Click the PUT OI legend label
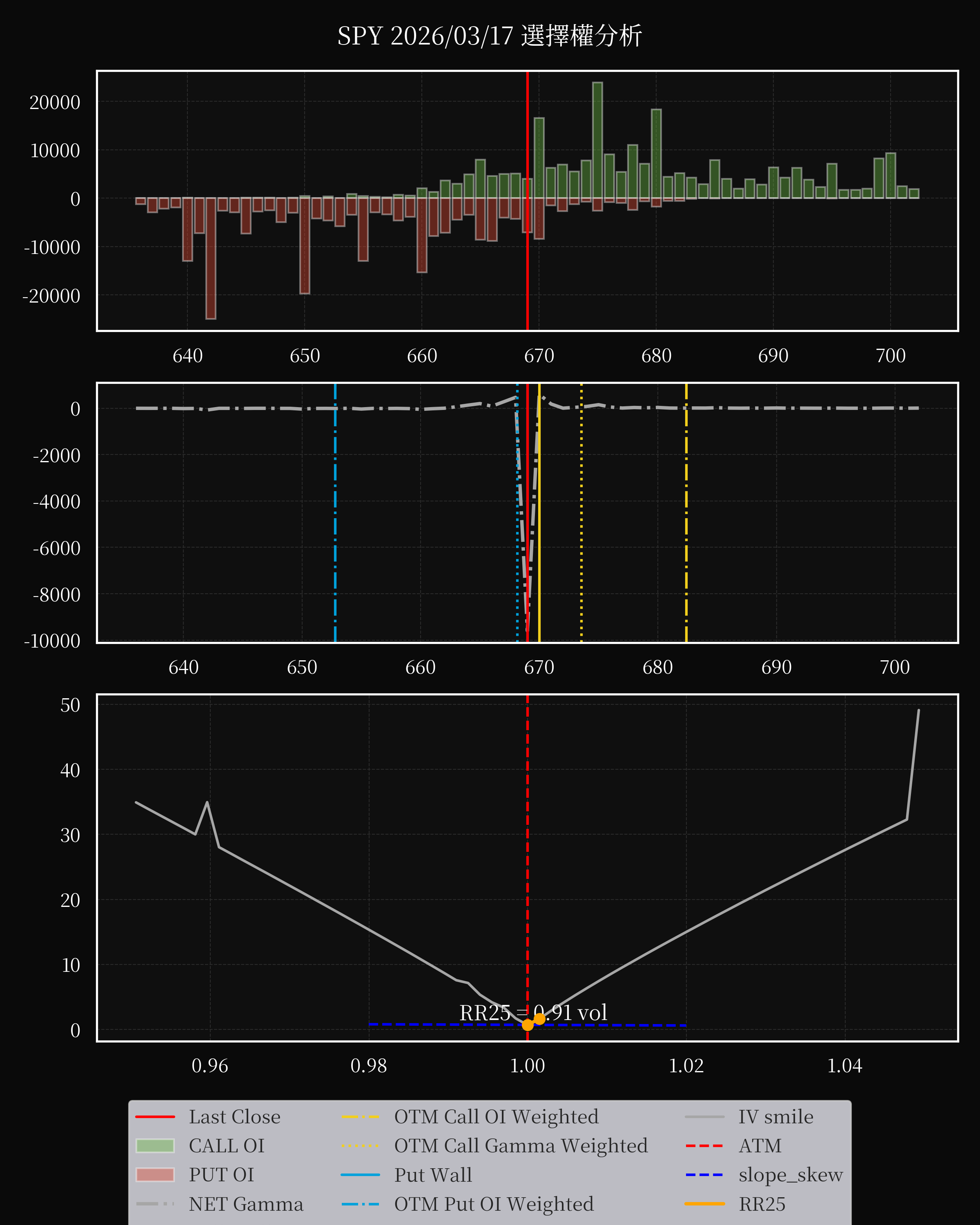Screen dimensions: 980x1225 [x=222, y=1174]
